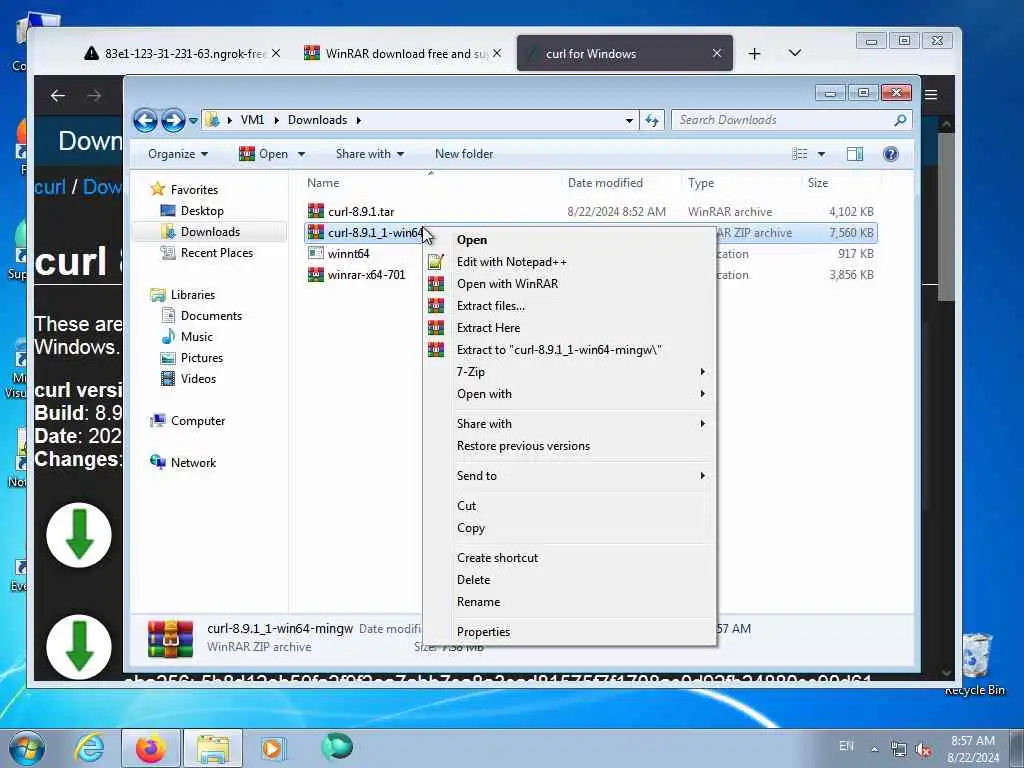This screenshot has height=768, width=1024.
Task: Expand the Share with toolbar dropdown
Action: (370, 154)
